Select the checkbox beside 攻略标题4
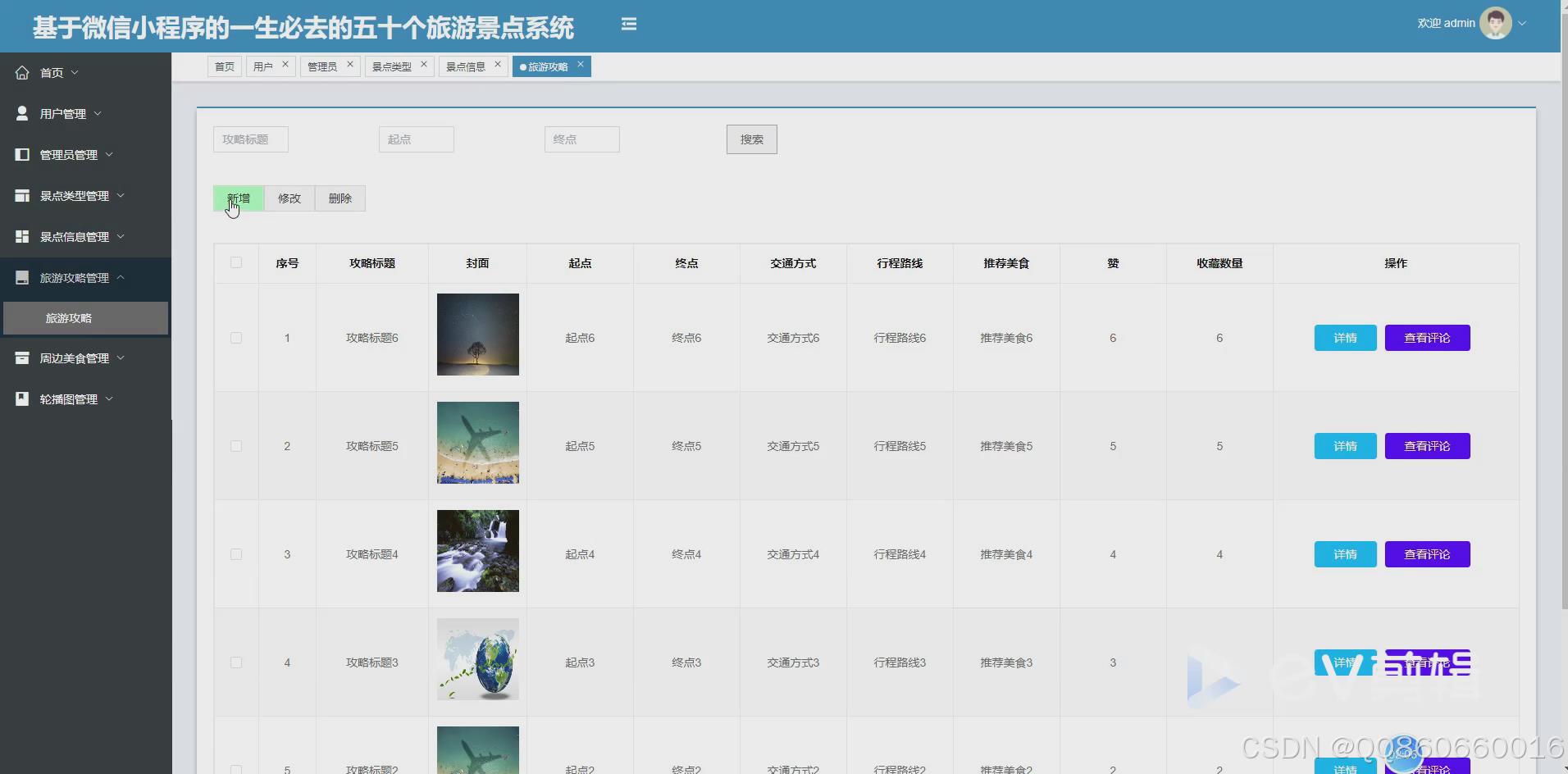This screenshot has height=774, width=1568. [x=236, y=553]
